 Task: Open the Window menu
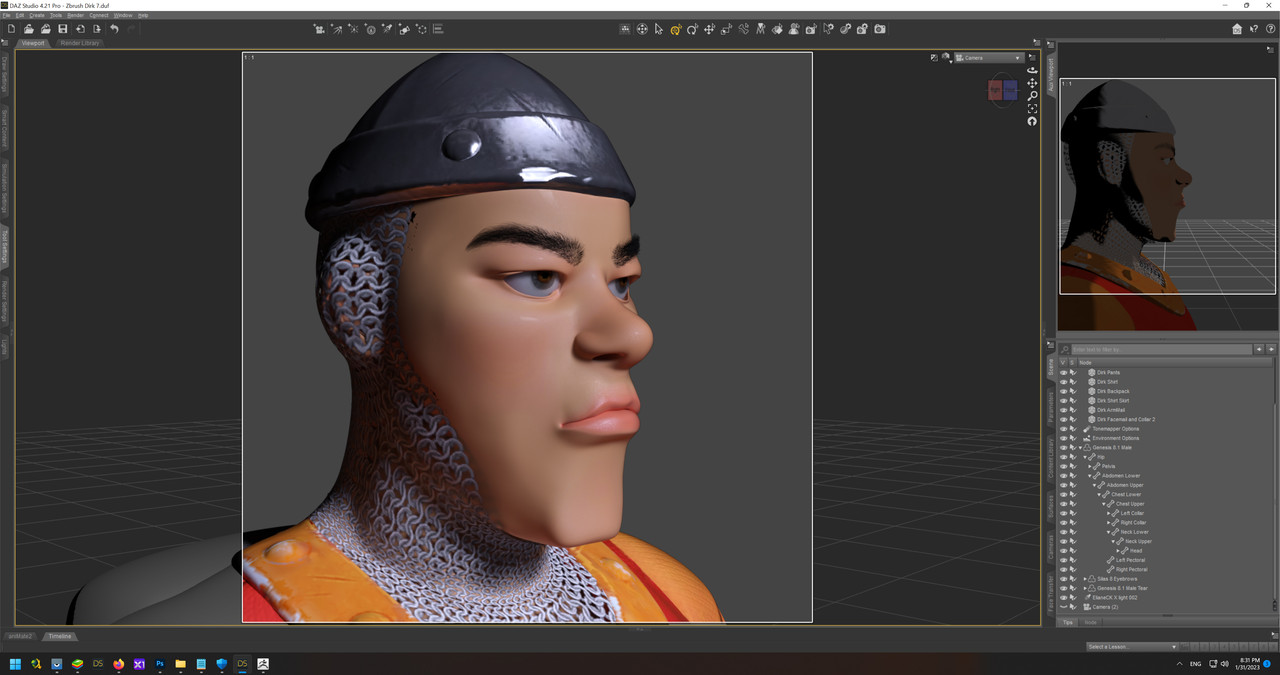[x=122, y=15]
